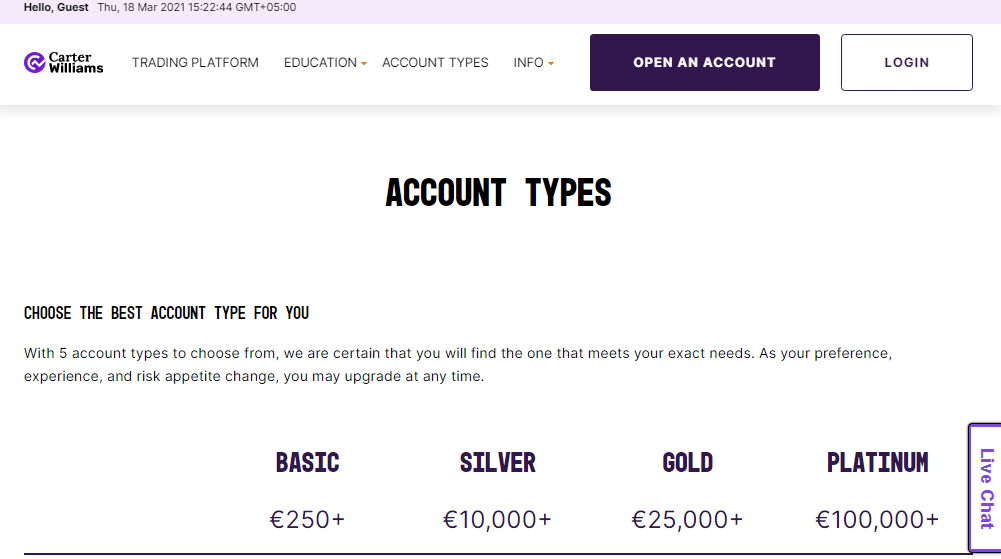Select the Silver account column heading

click(497, 462)
